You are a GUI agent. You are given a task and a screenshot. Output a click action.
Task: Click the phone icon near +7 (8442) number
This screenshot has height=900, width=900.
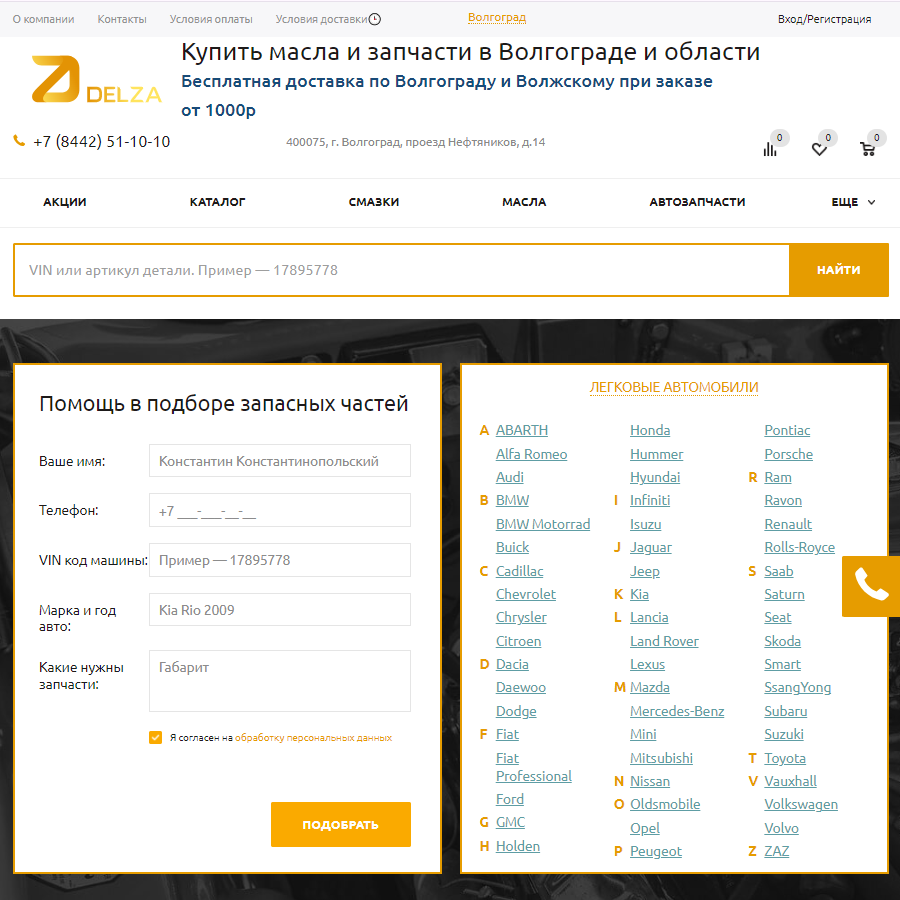pos(19,141)
